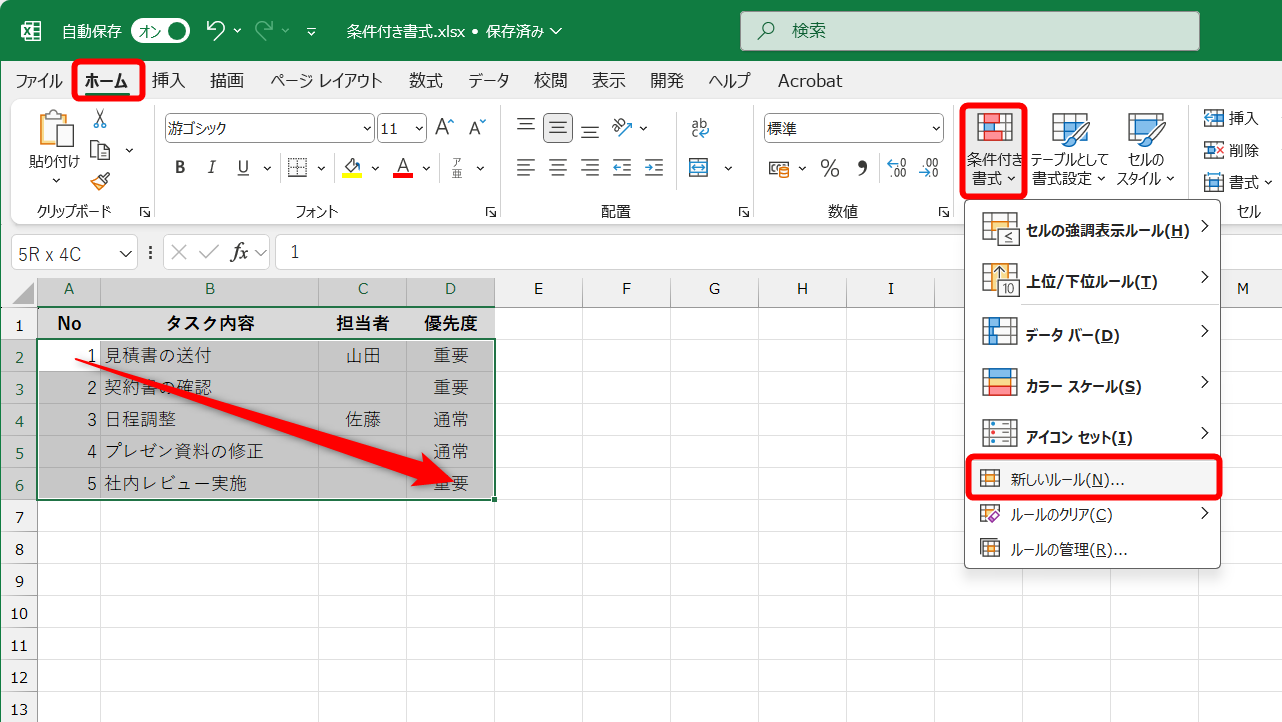Increase decimal places
The image size is (1282, 722).
[896, 170]
